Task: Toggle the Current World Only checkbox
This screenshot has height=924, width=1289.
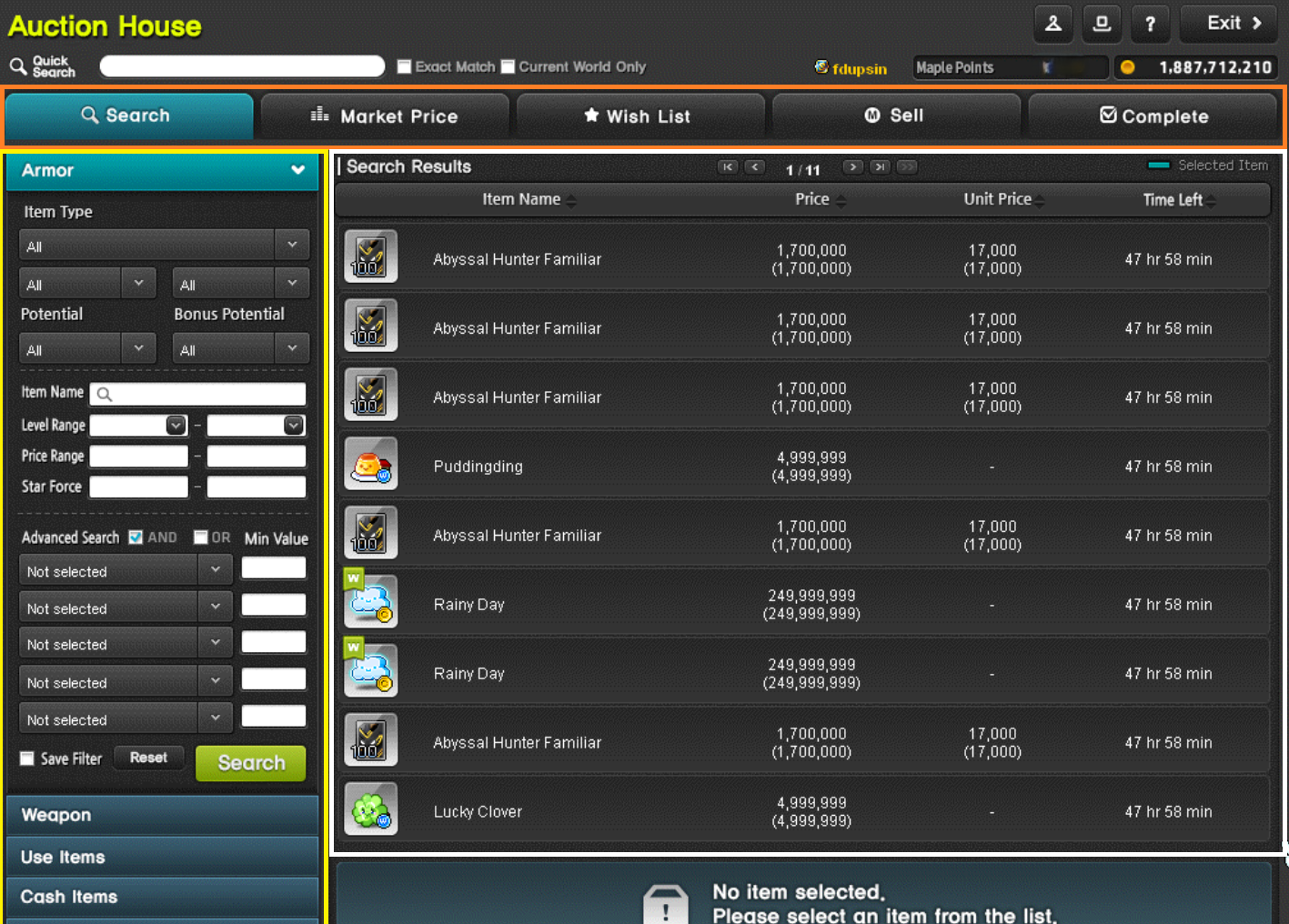Action: click(x=509, y=66)
